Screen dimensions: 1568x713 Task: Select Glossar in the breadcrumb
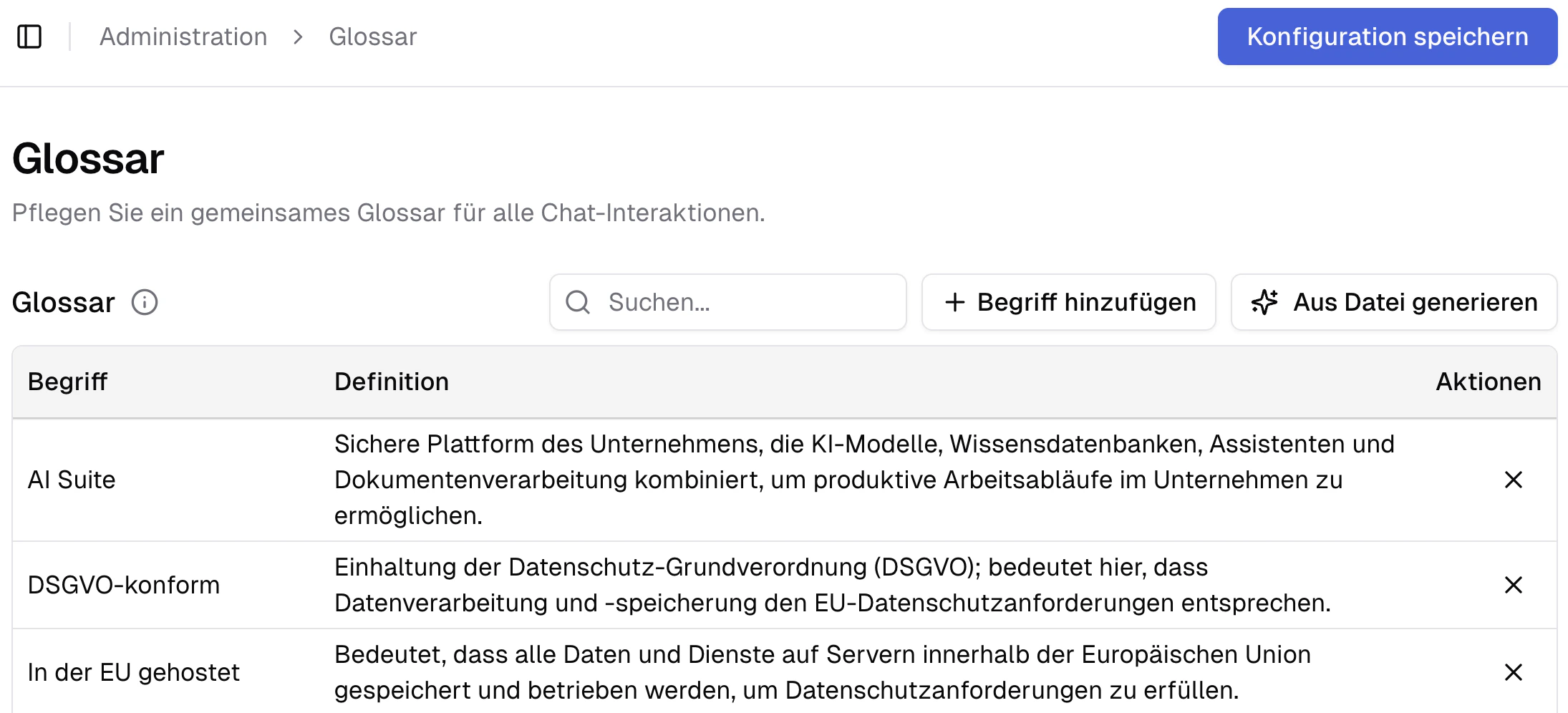click(x=372, y=36)
